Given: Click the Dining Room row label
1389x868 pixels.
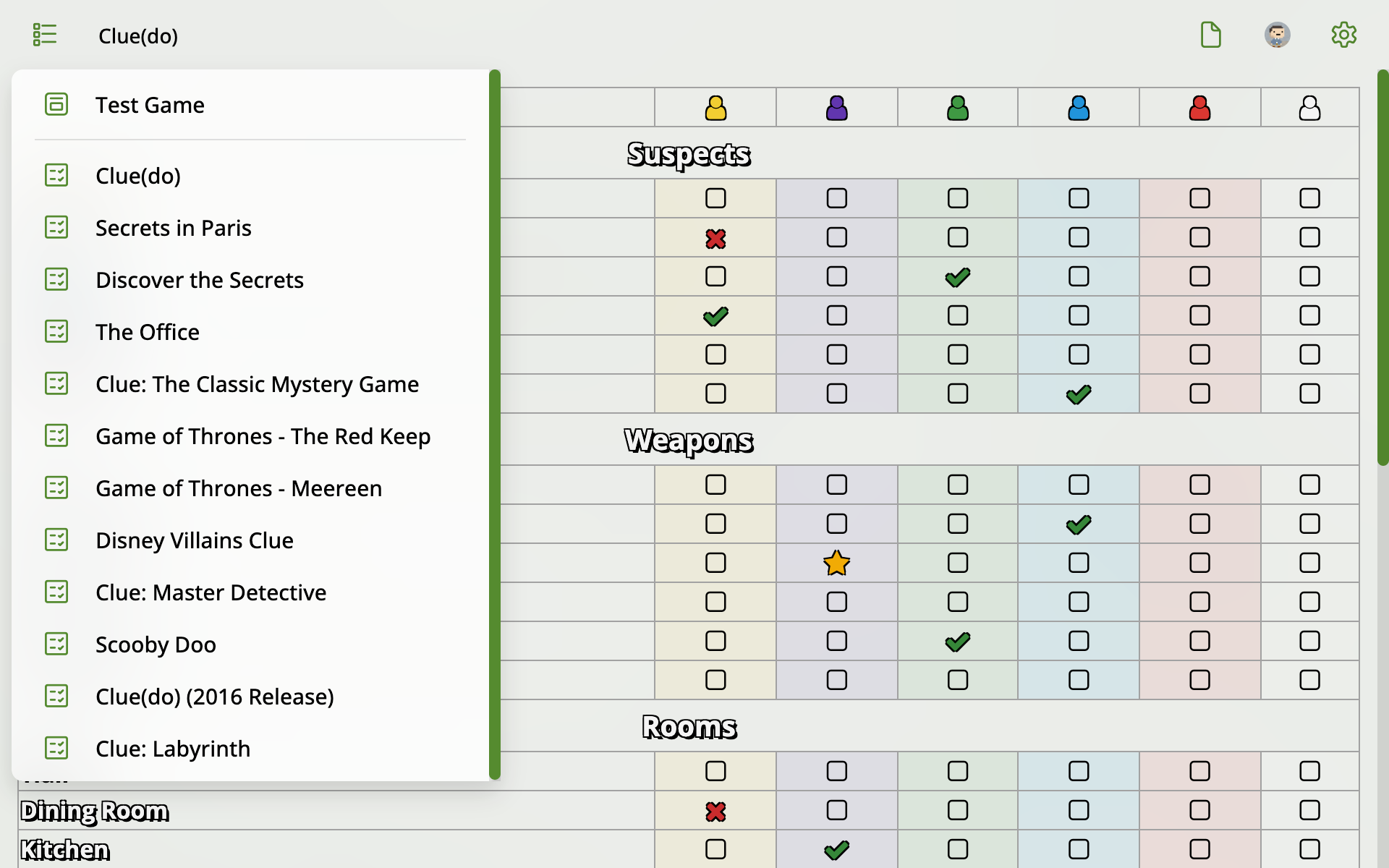Looking at the screenshot, I should 95,811.
